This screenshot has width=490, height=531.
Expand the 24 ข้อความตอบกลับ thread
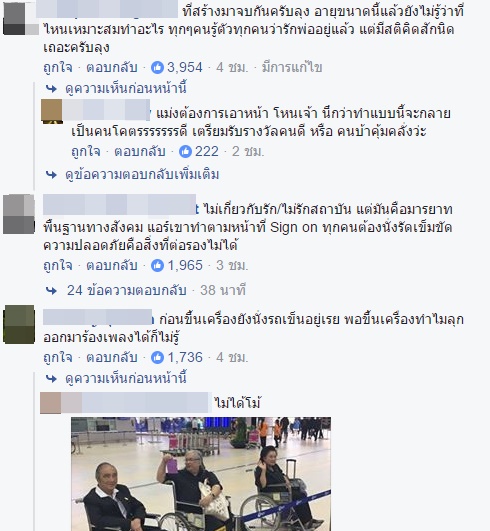(x=127, y=290)
